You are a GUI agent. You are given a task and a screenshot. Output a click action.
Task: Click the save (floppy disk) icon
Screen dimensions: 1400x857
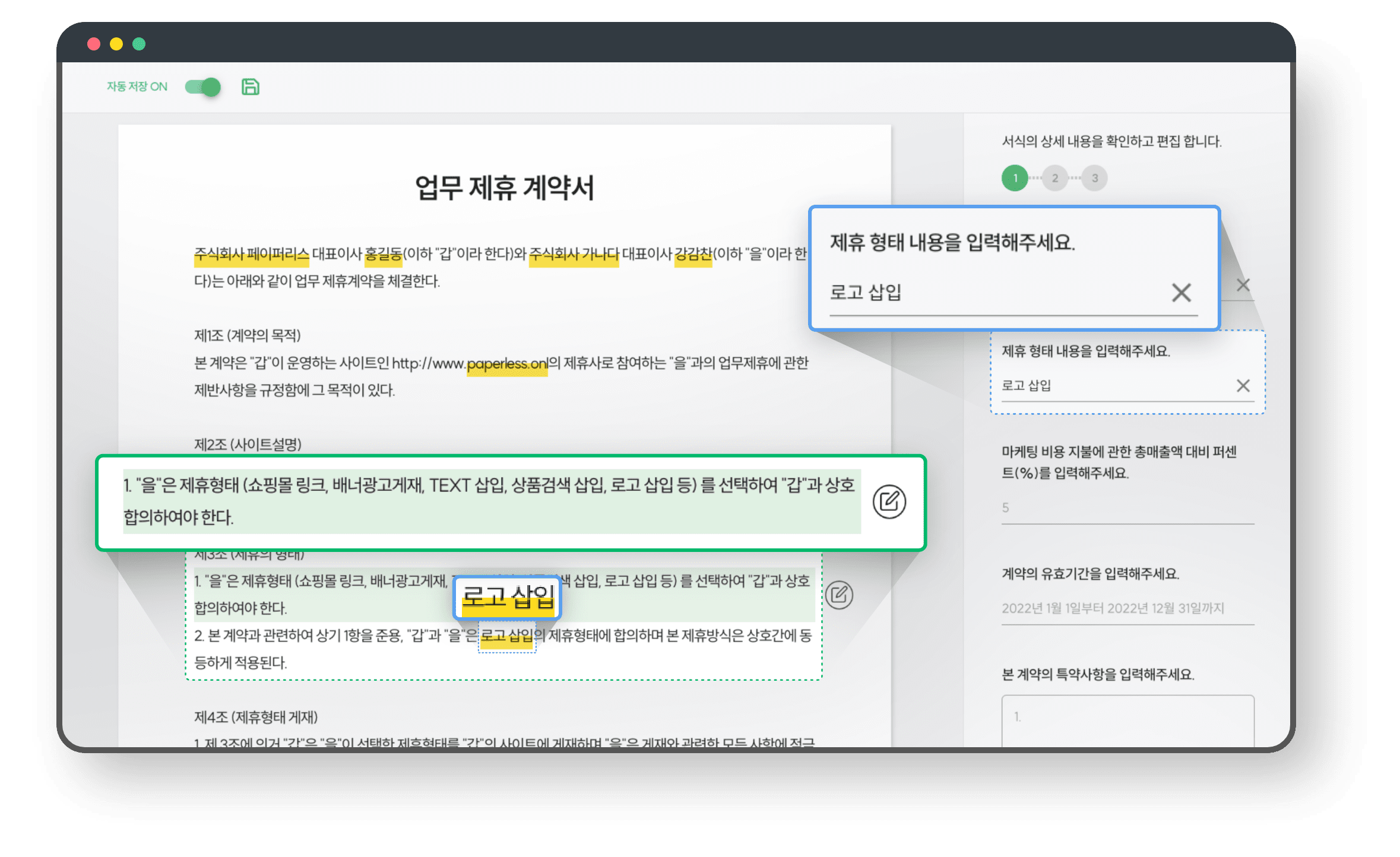click(x=250, y=87)
